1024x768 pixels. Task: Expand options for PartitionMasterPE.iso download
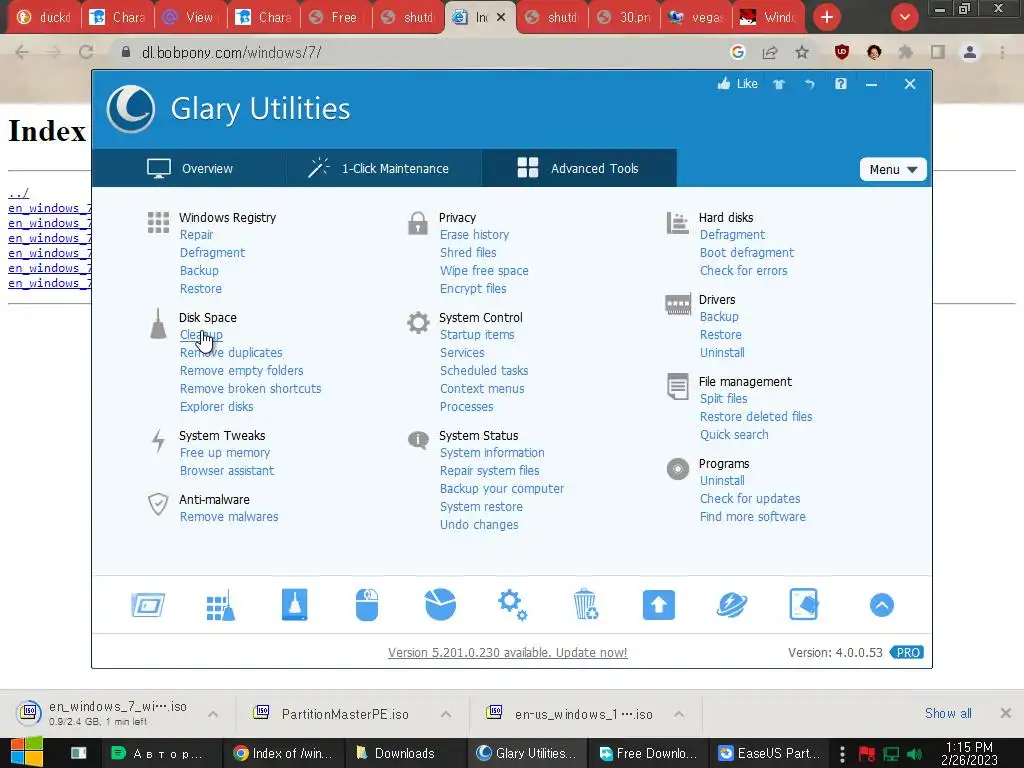click(x=446, y=714)
